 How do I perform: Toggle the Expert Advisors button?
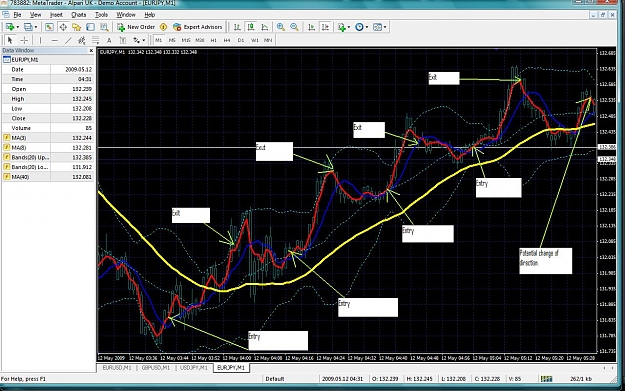coord(198,27)
